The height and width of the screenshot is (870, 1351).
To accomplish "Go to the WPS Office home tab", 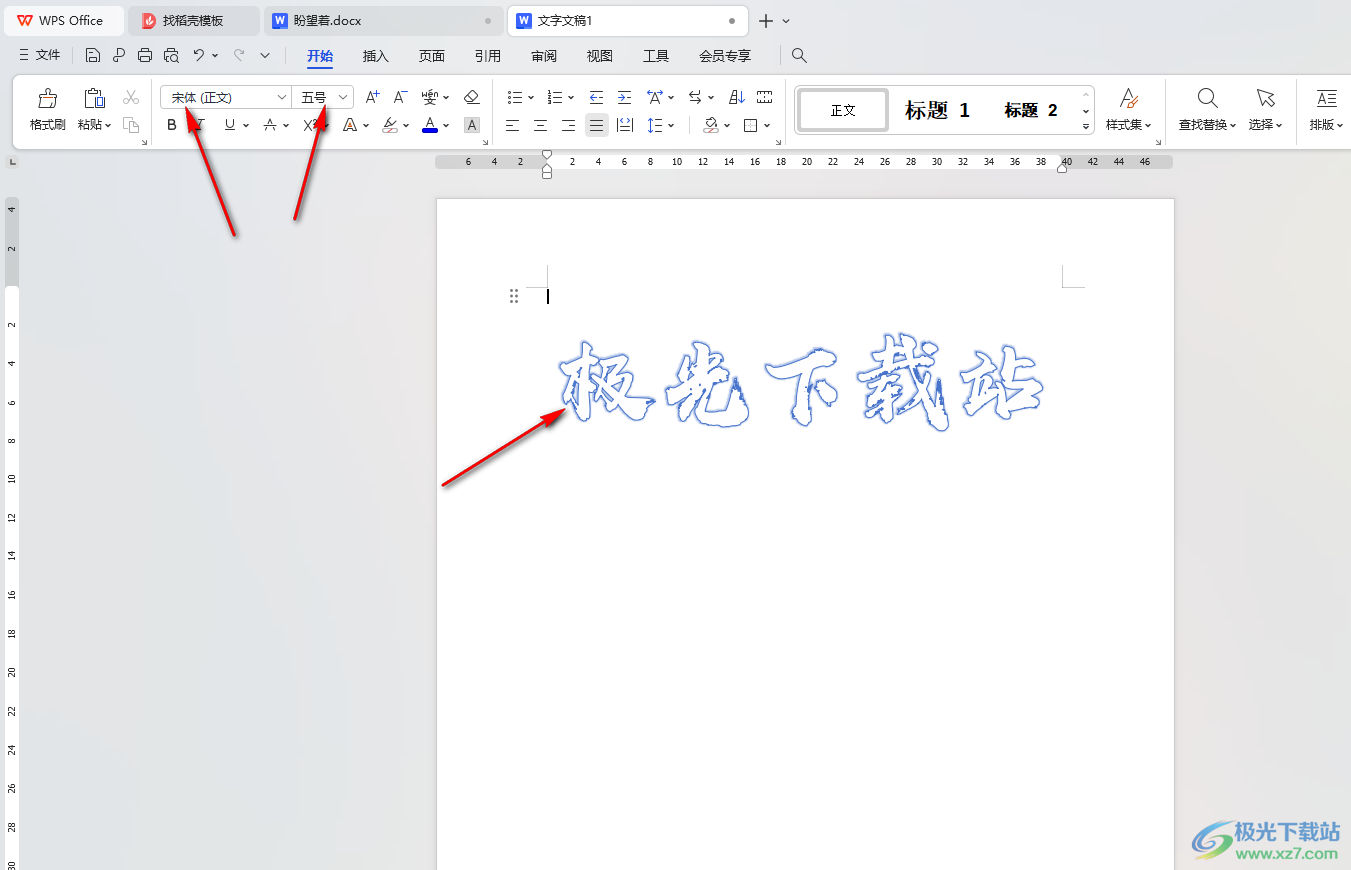I will tap(62, 21).
